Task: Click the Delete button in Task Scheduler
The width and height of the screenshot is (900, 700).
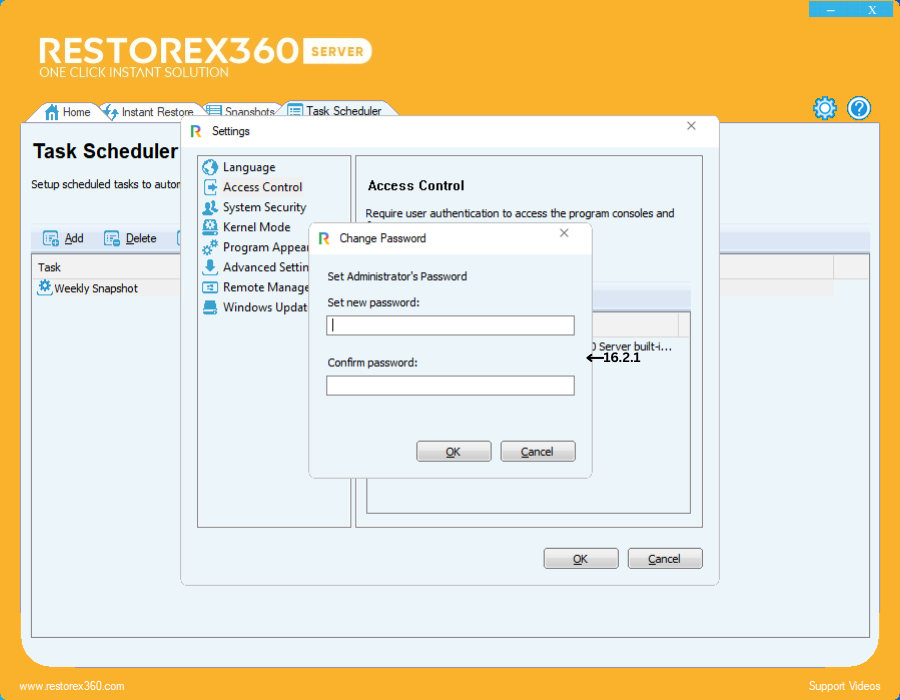Action: tap(130, 238)
